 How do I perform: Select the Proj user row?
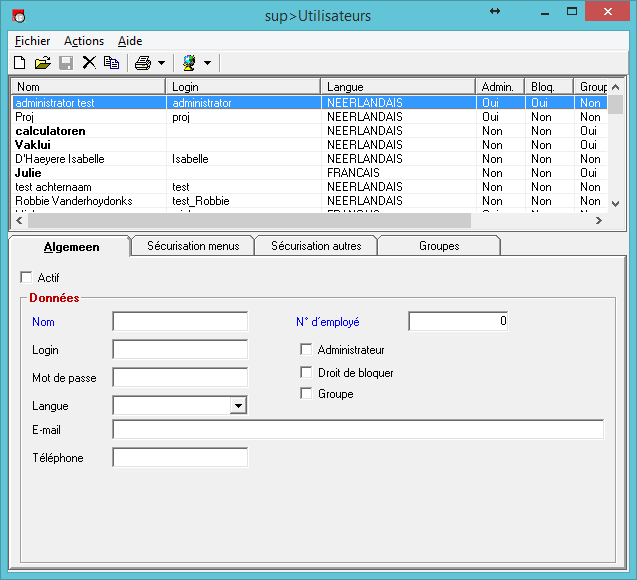310,117
